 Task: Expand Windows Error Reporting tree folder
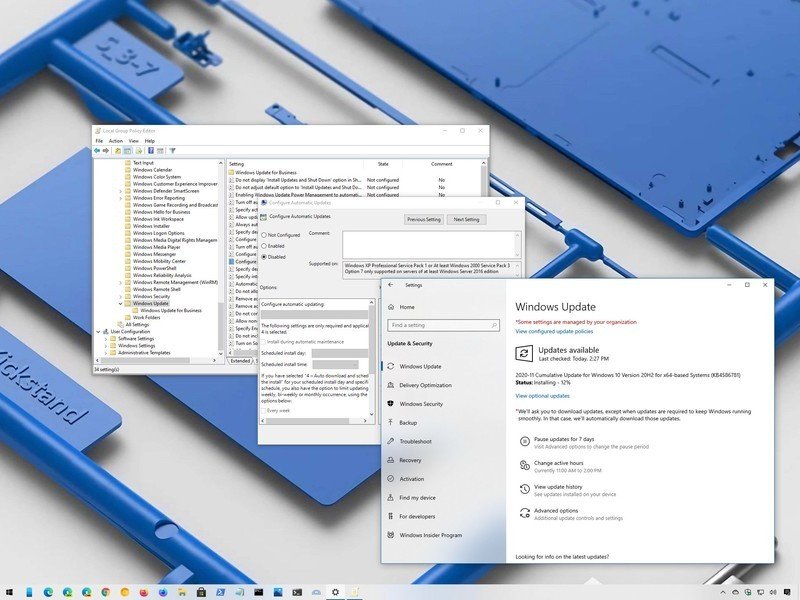(x=121, y=198)
